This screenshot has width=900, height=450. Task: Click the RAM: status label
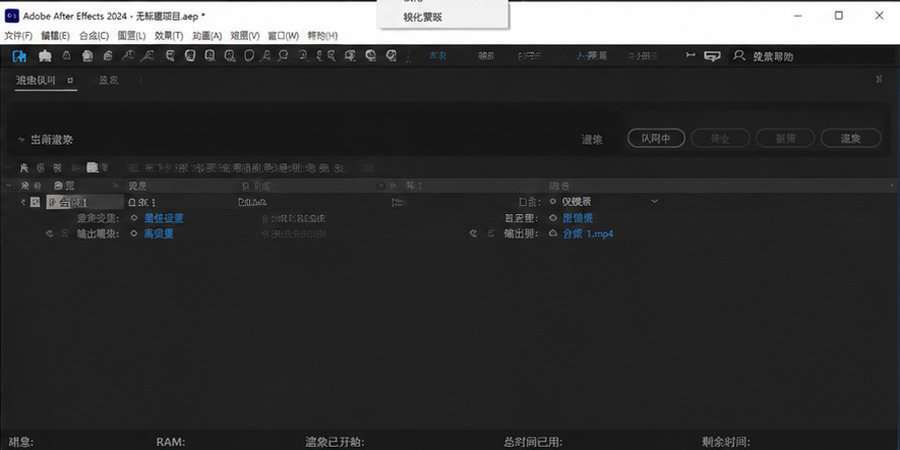pyautogui.click(x=170, y=441)
